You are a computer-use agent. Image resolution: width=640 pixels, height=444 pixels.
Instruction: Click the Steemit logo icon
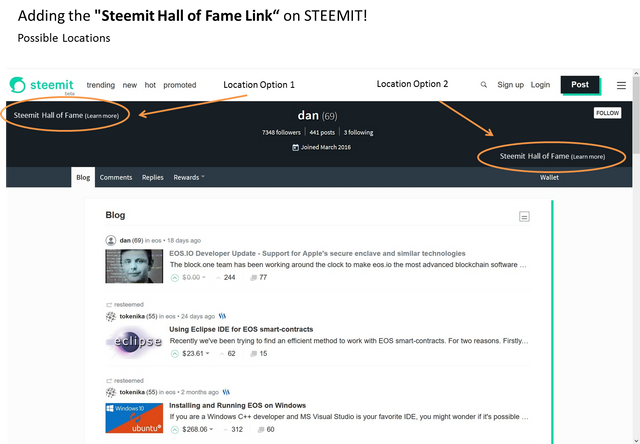(18, 85)
